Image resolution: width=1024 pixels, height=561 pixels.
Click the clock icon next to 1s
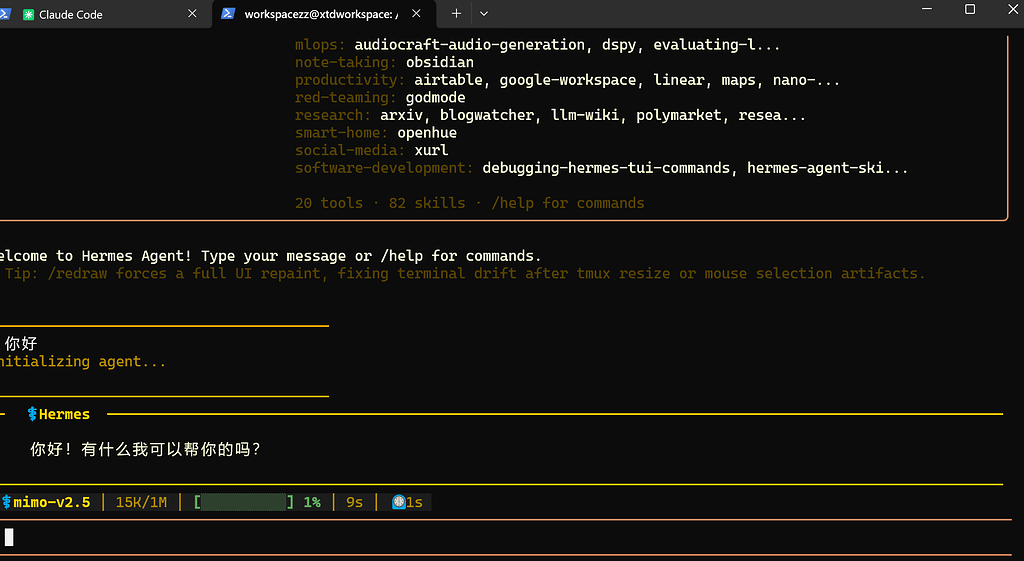coord(398,502)
